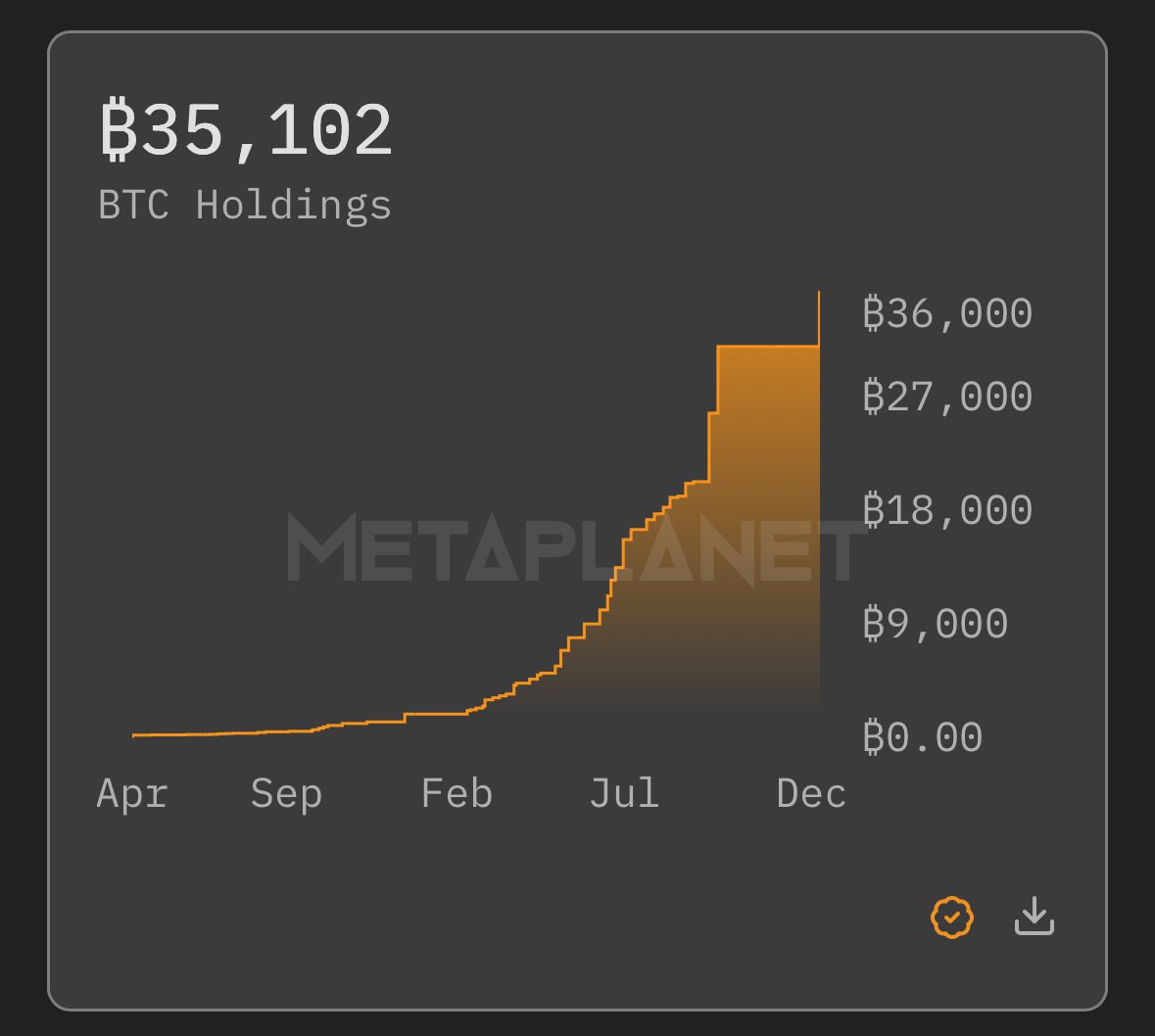Screen dimensions: 1155x1036
Task: Click the flat plateau top of the chart
Action: [x=767, y=347]
